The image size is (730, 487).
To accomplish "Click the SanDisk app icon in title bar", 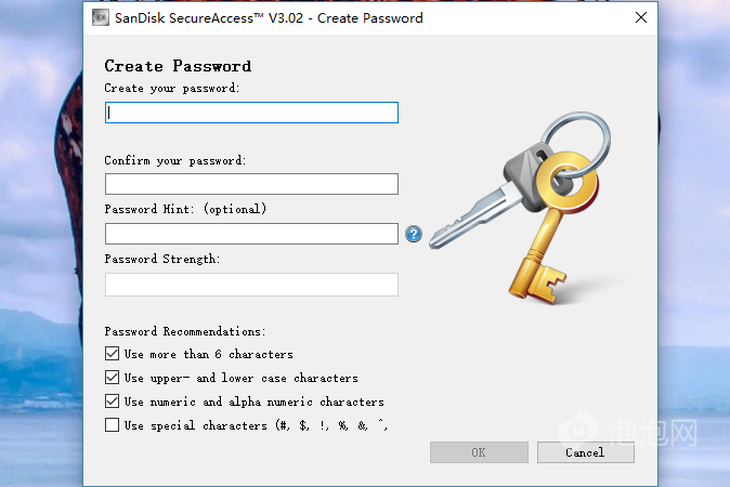I will 100,18.
